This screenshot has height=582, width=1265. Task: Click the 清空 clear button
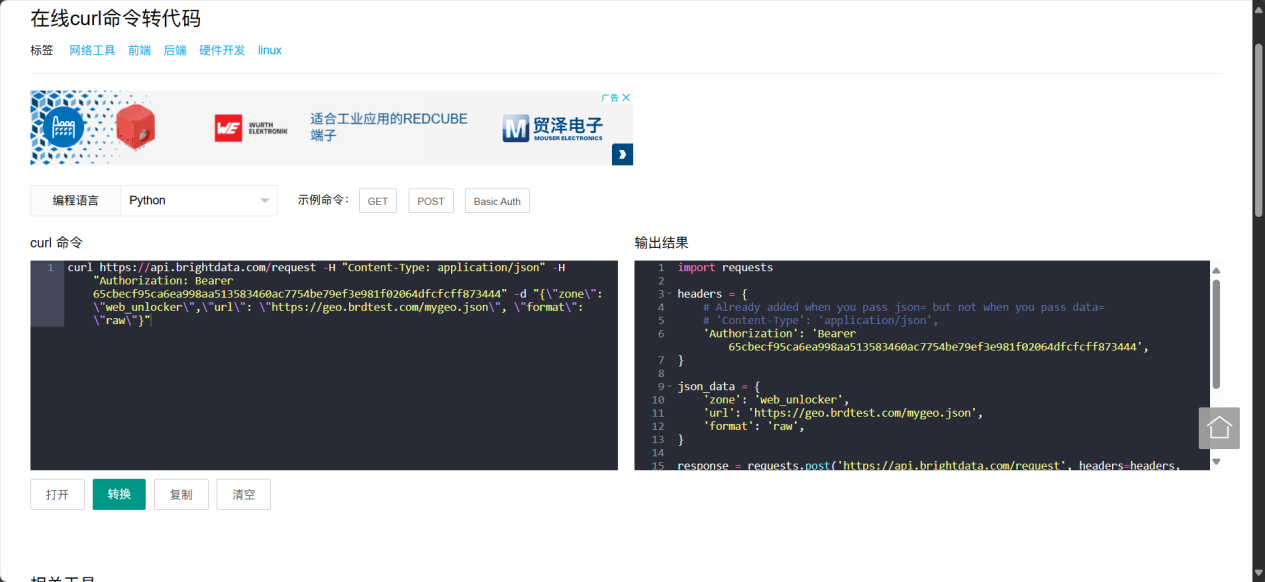243,494
